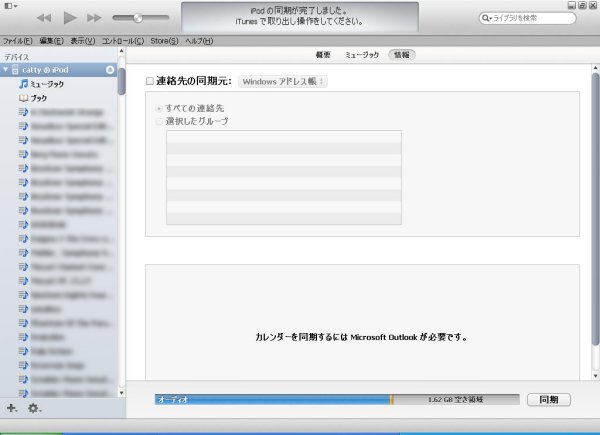
Task: Focus the ライブラリを検索 search field
Action: pos(528,18)
